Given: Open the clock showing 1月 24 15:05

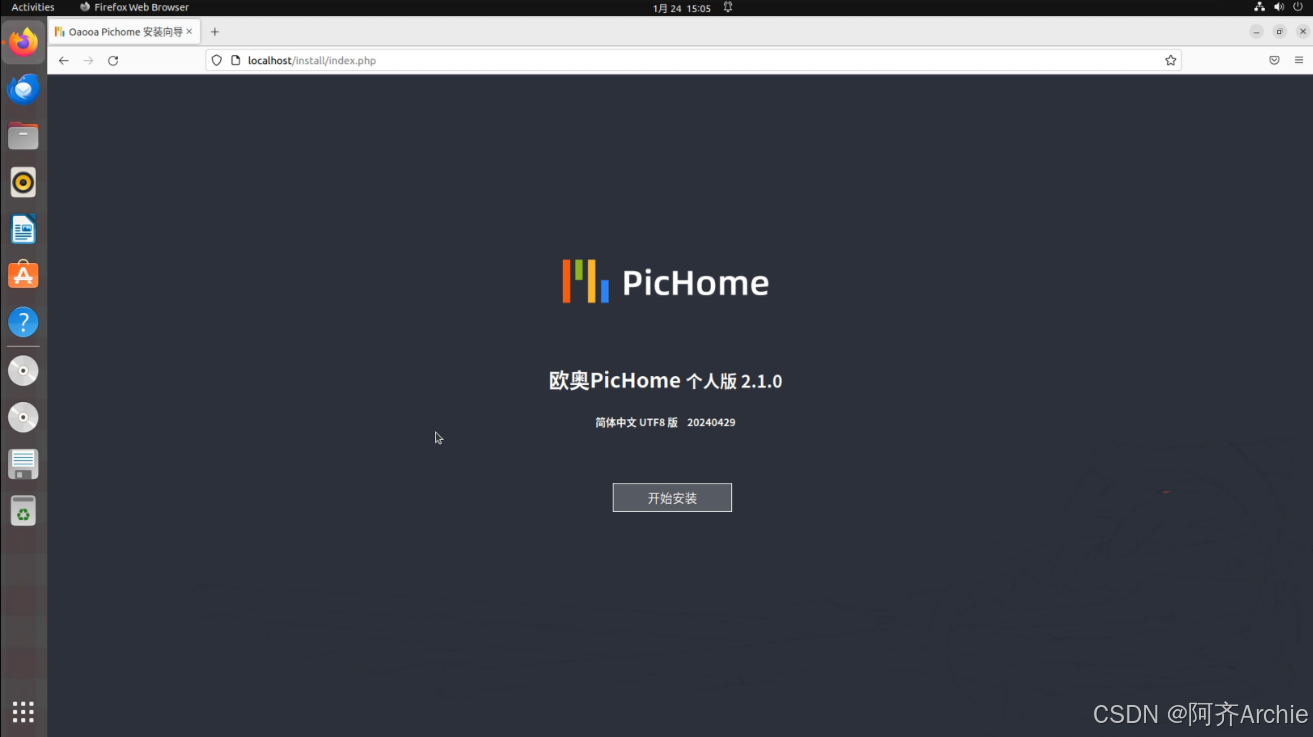Looking at the screenshot, I should 681,8.
